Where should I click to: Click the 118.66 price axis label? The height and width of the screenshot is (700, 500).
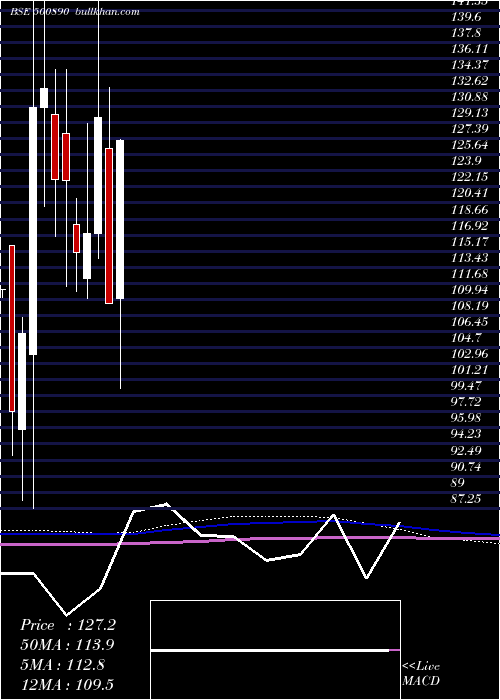(469, 209)
